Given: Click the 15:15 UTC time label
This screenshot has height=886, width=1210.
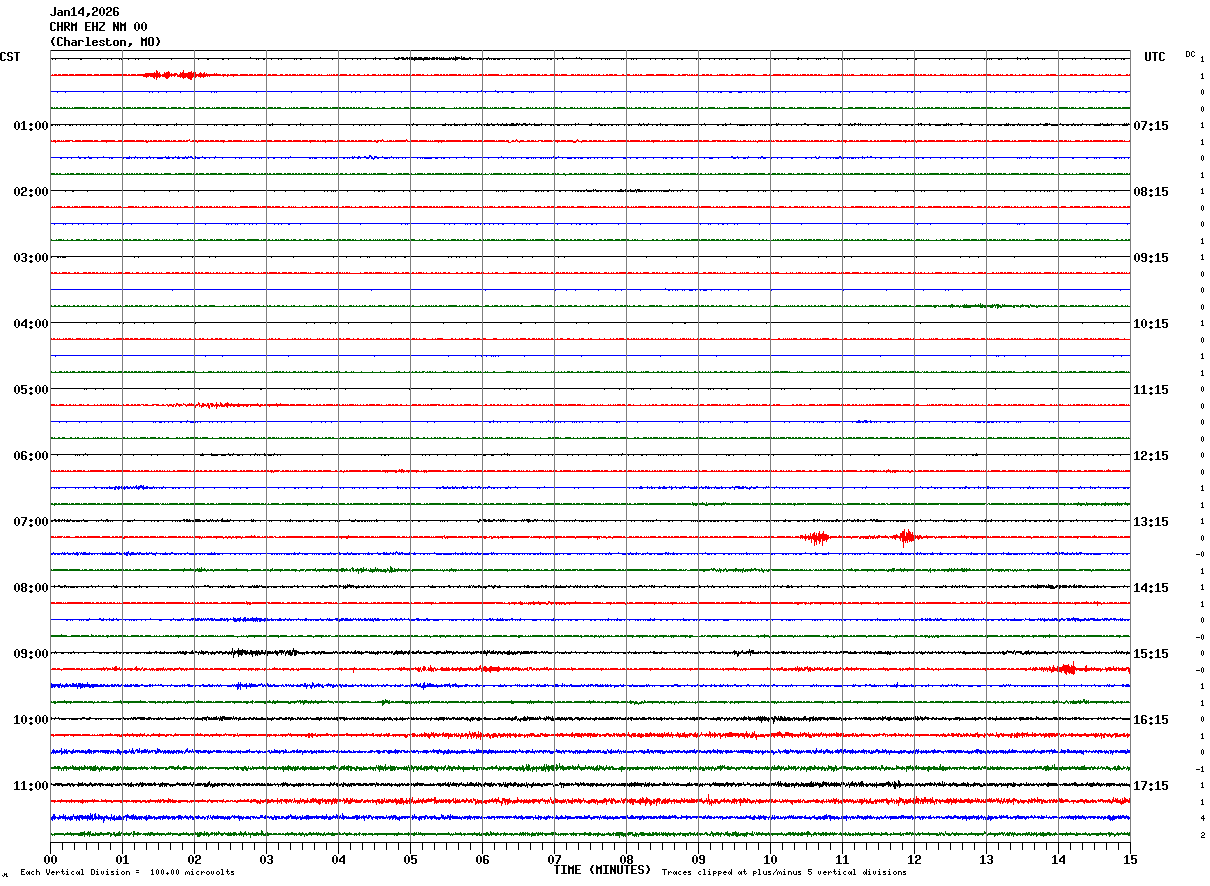Looking at the screenshot, I should pyautogui.click(x=1151, y=653).
